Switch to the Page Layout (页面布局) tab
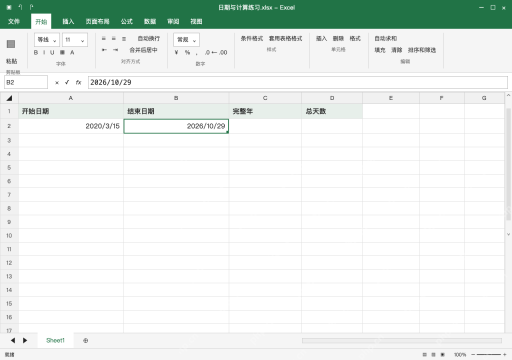 tap(97, 22)
